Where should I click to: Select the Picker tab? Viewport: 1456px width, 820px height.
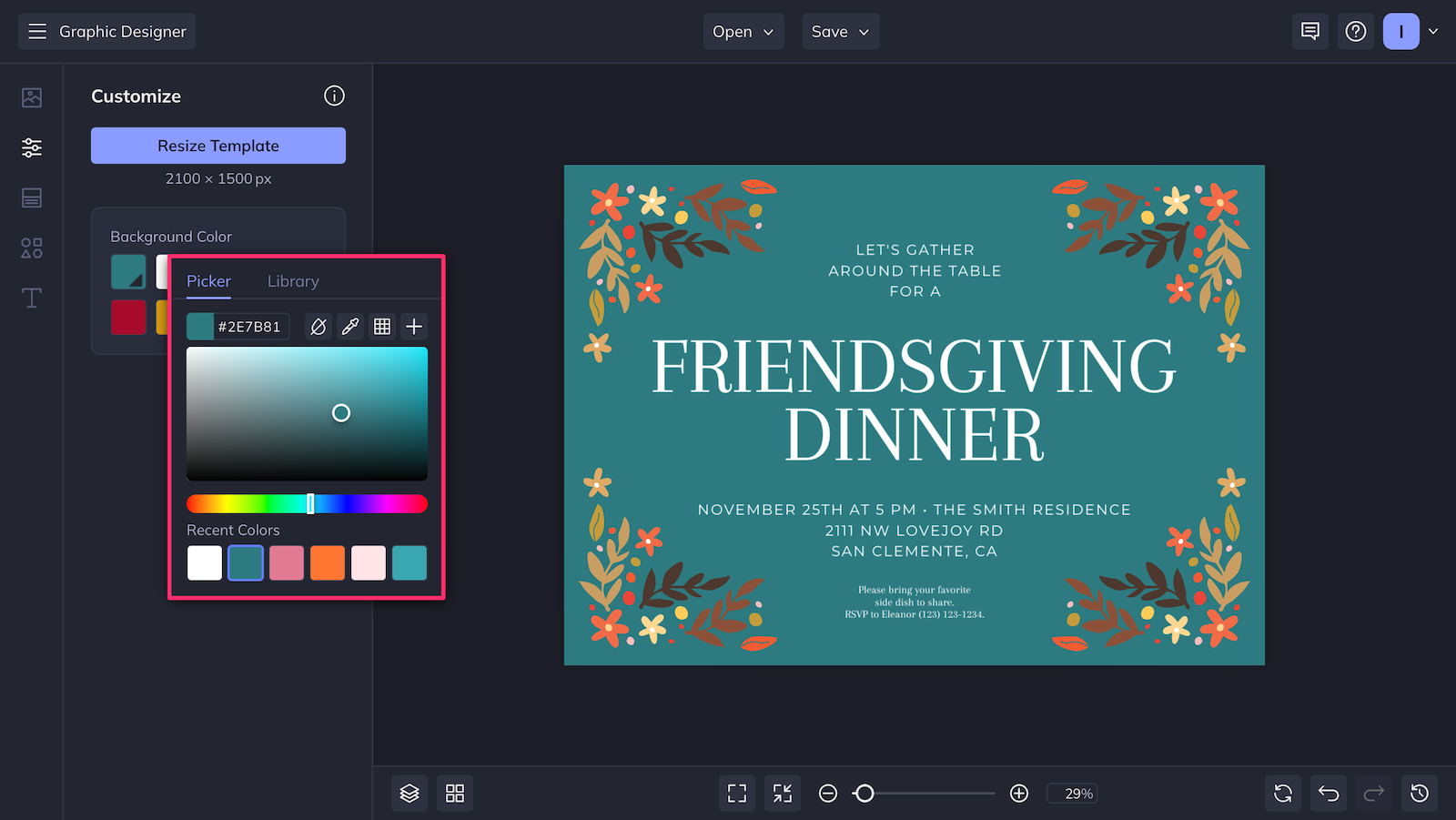[207, 280]
